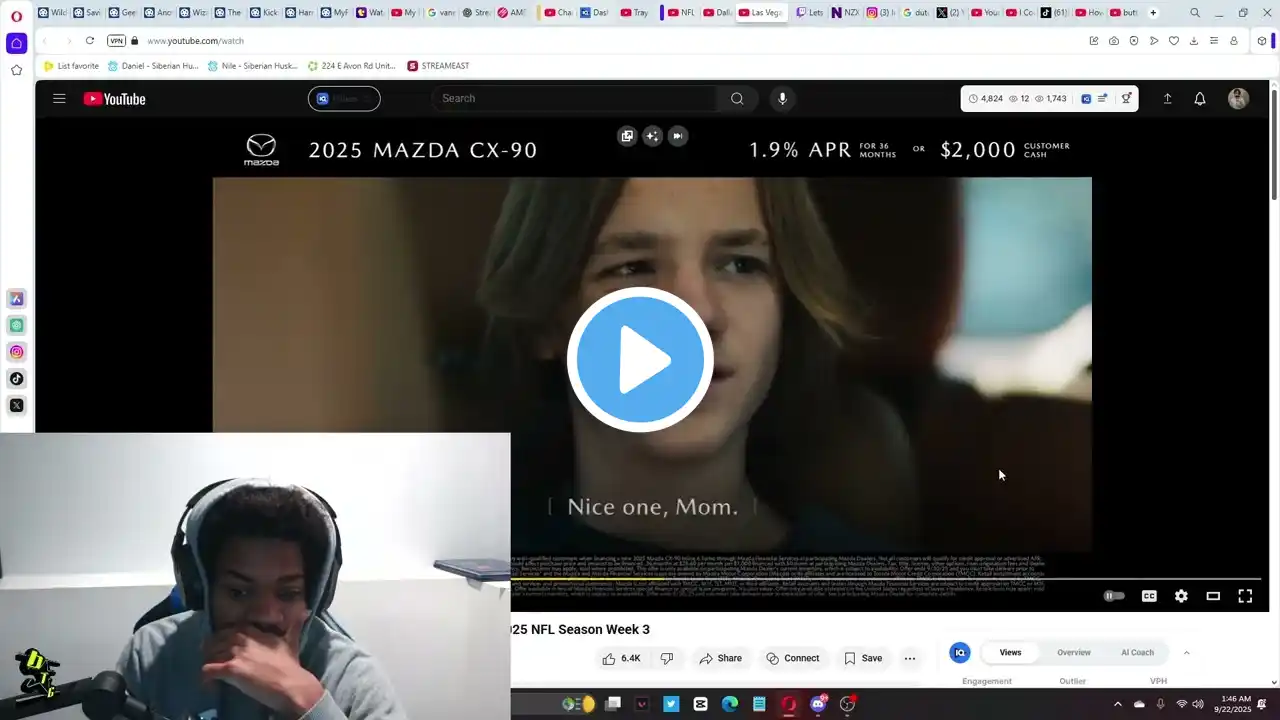Start voice search with the microphone icon

(x=782, y=98)
